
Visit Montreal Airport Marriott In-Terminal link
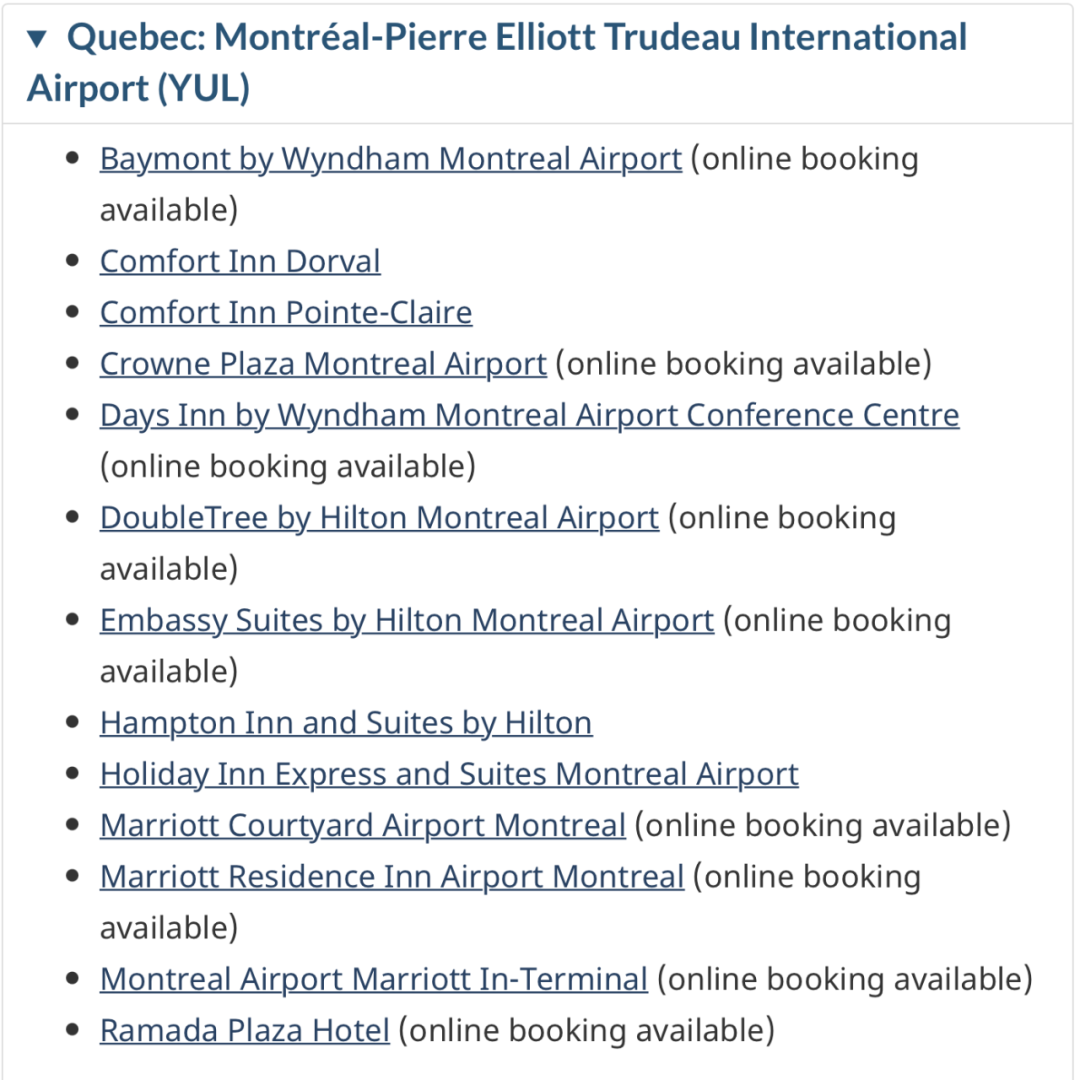click(374, 979)
